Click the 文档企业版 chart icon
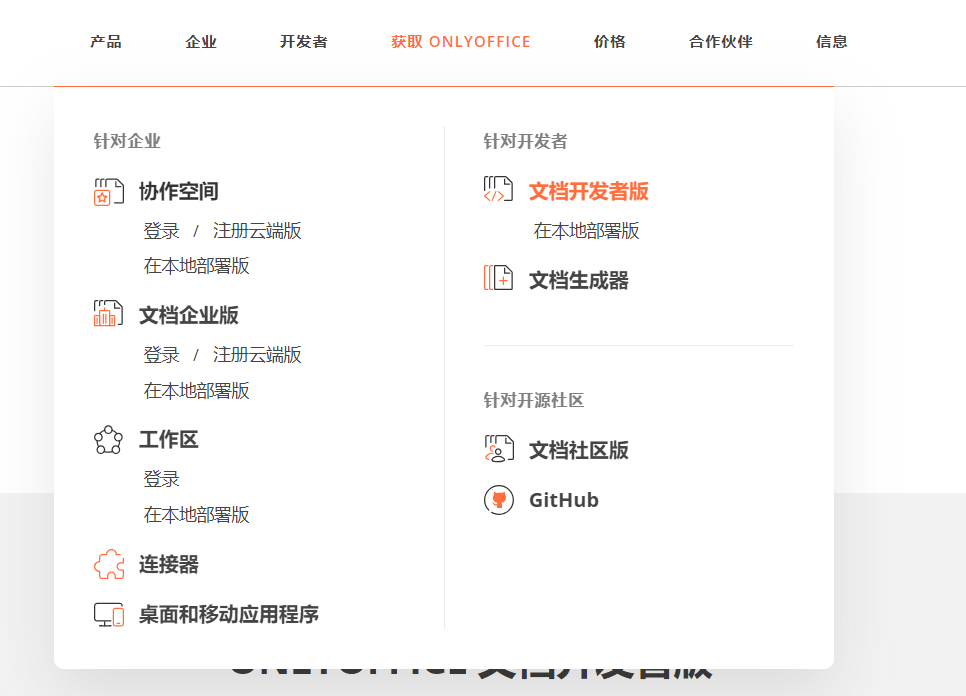This screenshot has width=966, height=696. point(108,314)
